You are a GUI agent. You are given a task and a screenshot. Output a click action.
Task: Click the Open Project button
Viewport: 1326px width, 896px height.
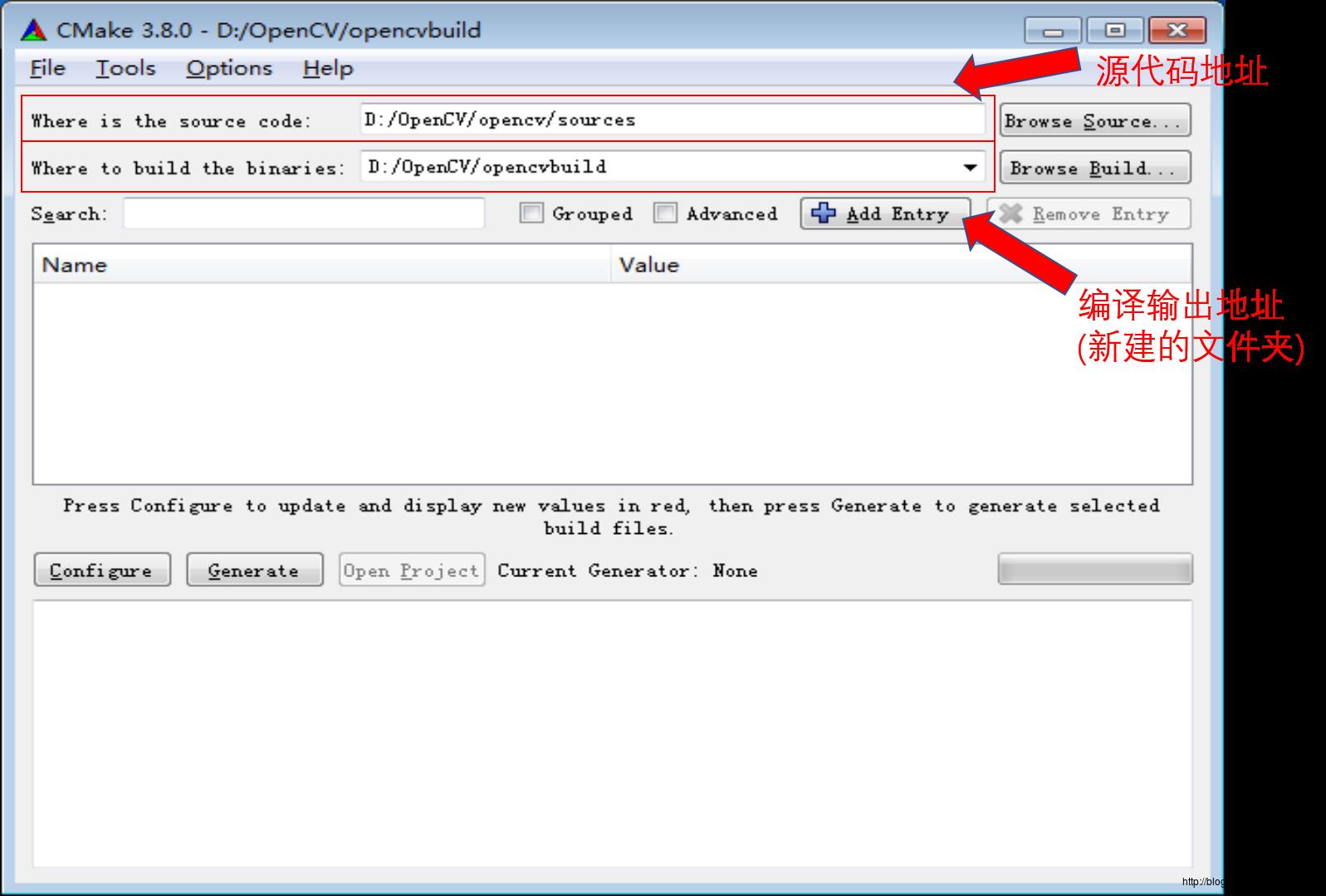[411, 570]
